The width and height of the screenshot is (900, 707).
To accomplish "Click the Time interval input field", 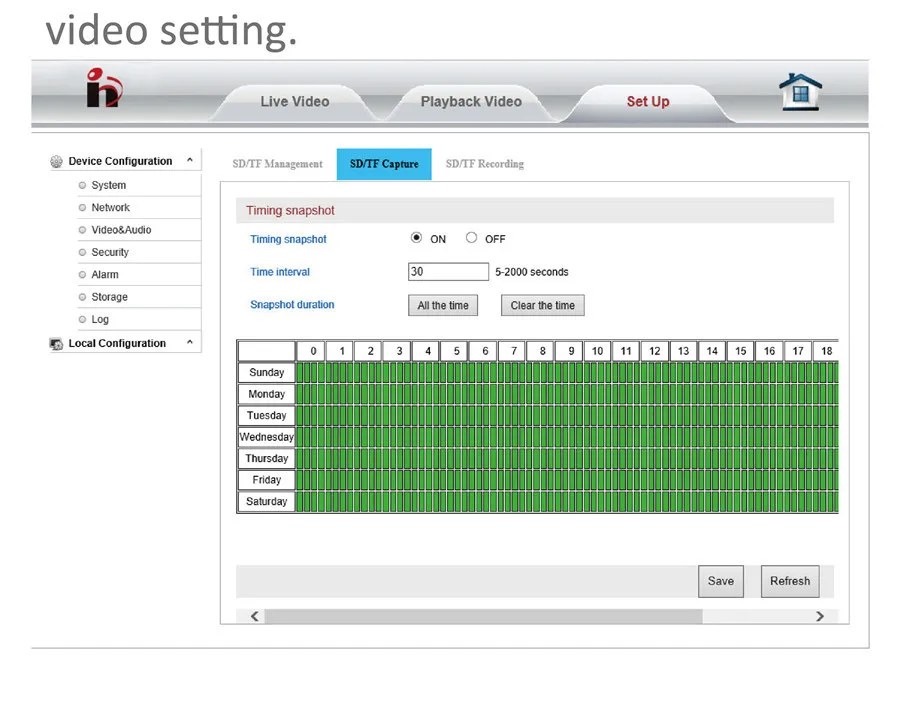I will (448, 272).
